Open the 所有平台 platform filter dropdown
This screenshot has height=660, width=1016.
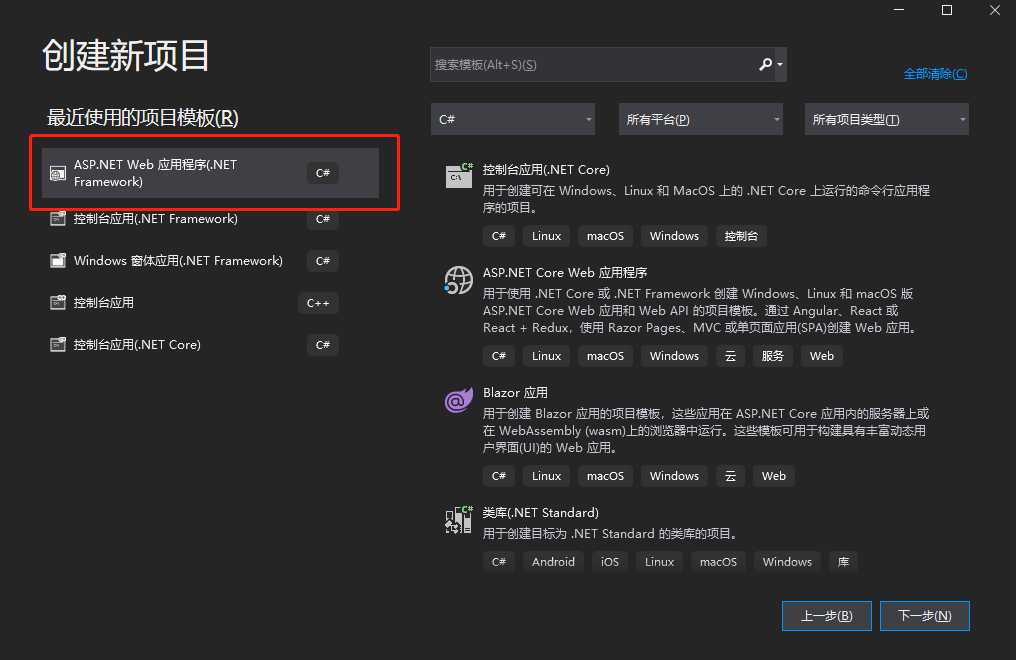click(x=700, y=119)
